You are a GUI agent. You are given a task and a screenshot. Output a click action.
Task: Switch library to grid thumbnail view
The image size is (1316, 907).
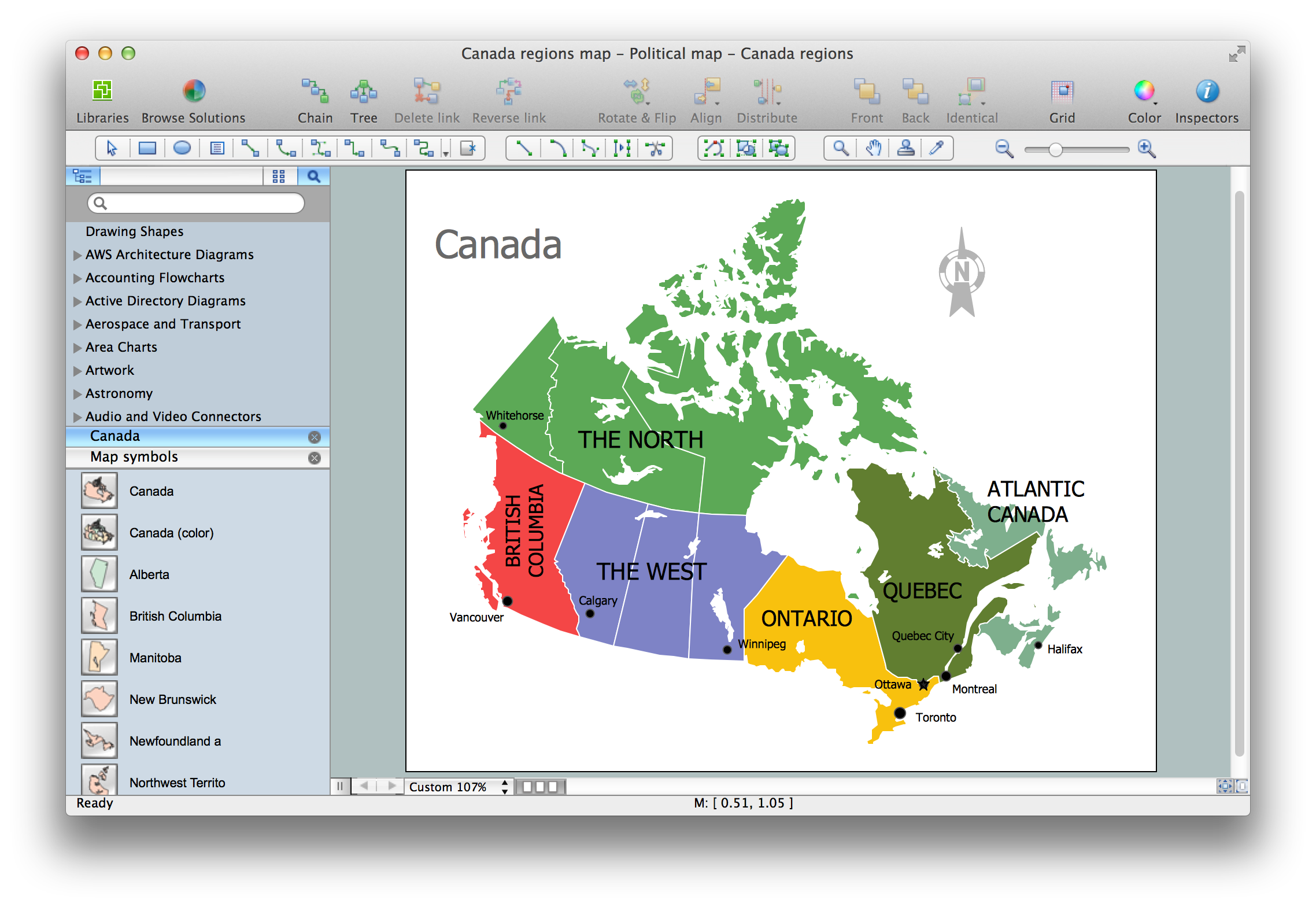tap(279, 176)
